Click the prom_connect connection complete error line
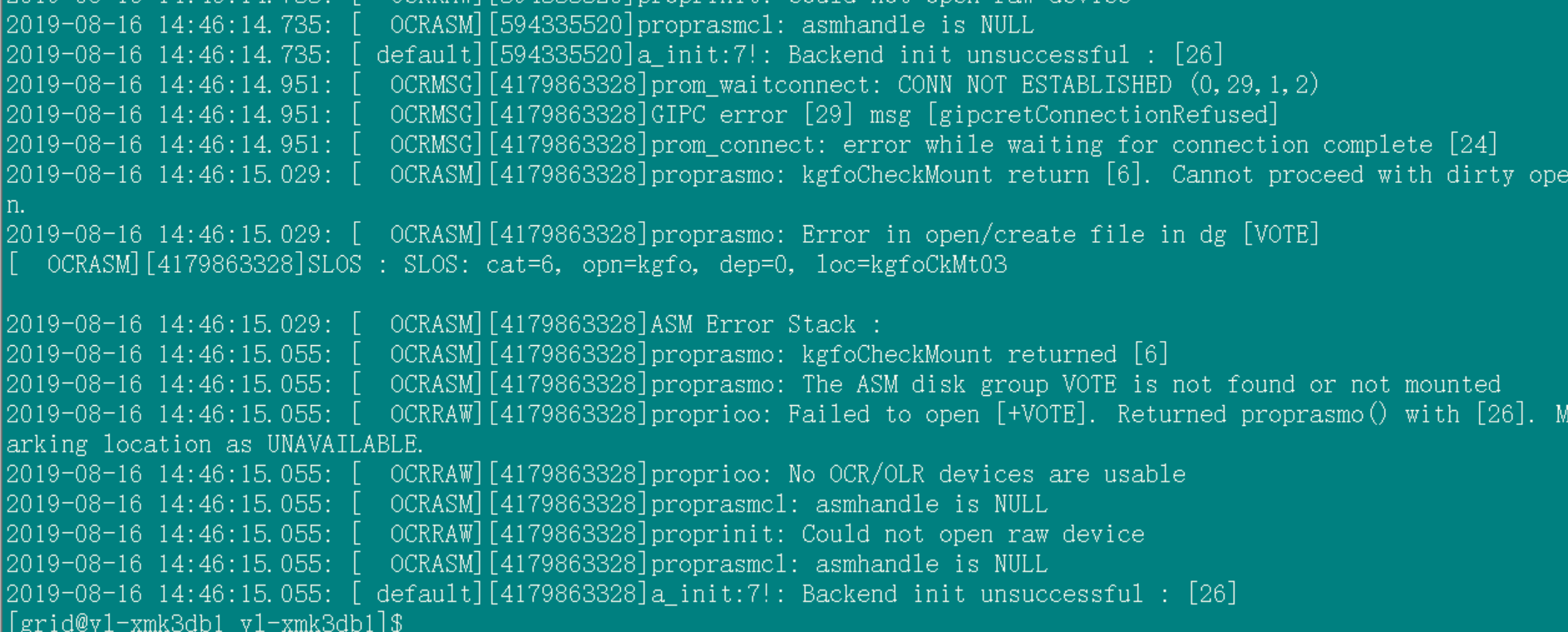1568x632 pixels. (1072, 145)
